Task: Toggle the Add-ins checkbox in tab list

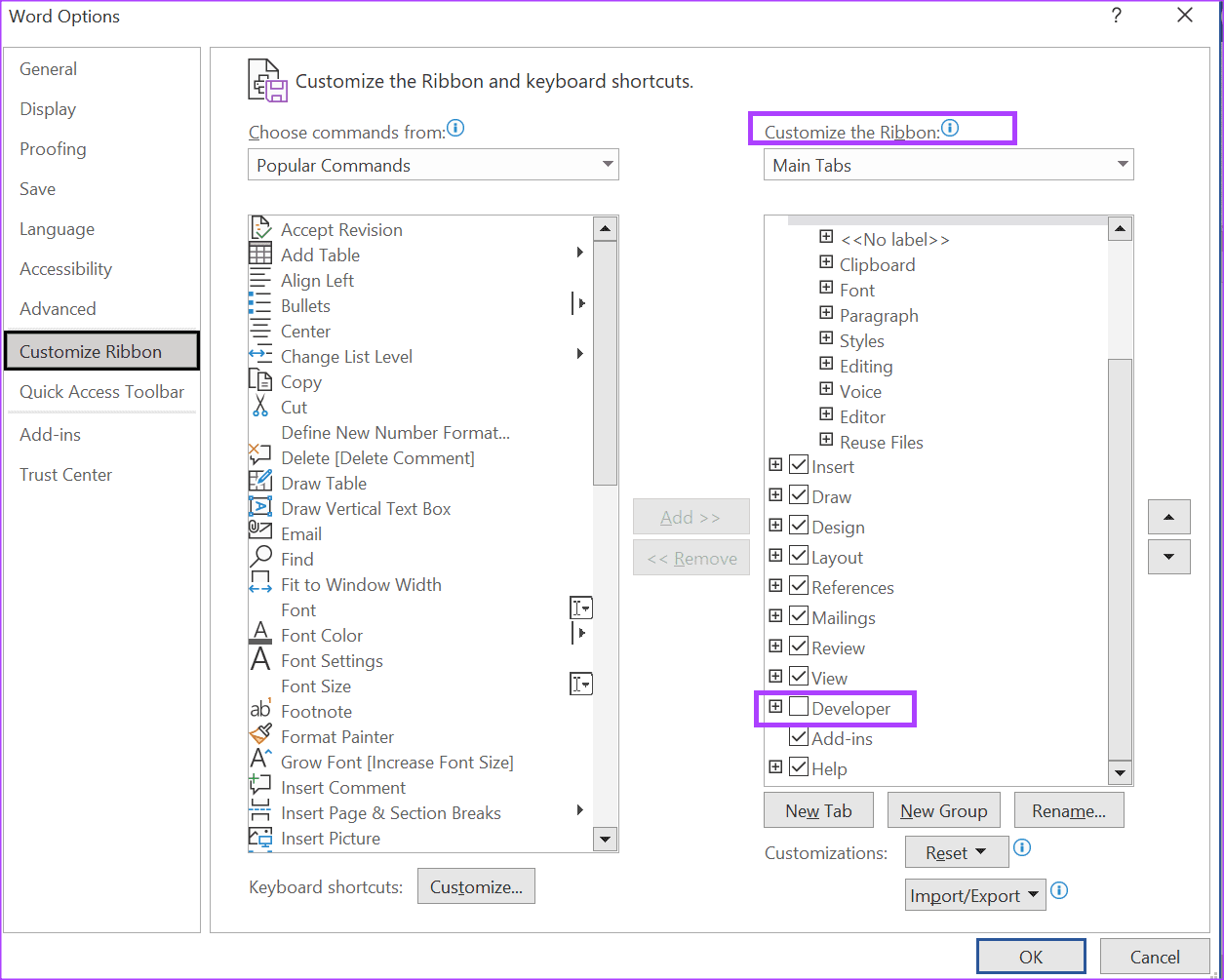Action: click(799, 737)
